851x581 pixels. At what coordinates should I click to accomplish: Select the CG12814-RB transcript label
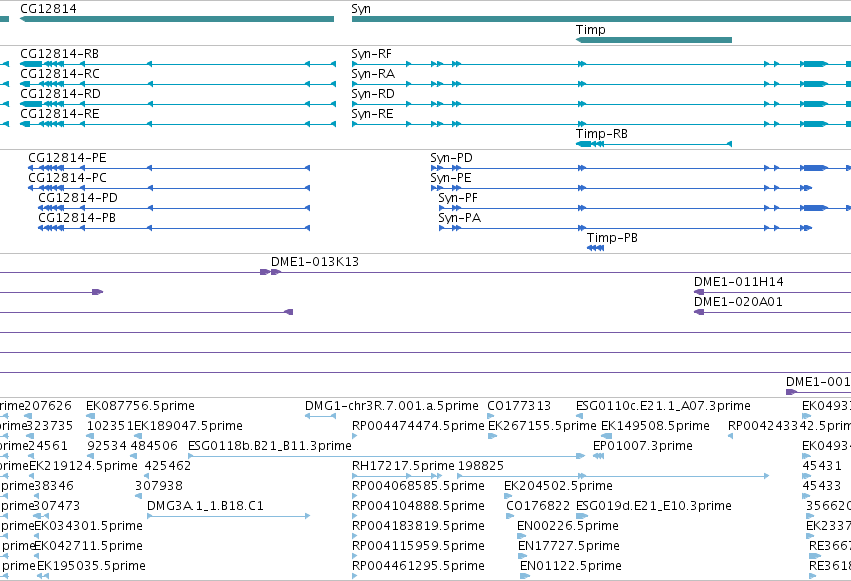[60, 54]
